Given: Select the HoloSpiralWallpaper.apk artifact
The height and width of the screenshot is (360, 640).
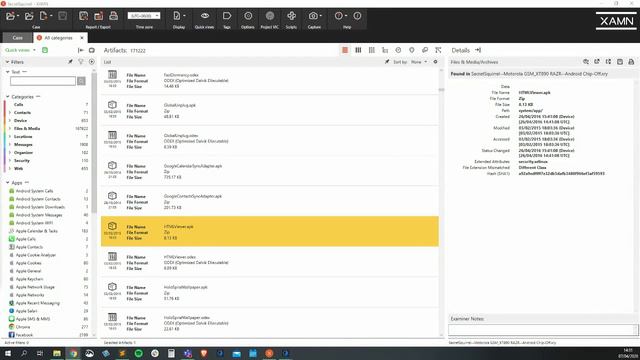Looking at the screenshot, I should (x=270, y=292).
